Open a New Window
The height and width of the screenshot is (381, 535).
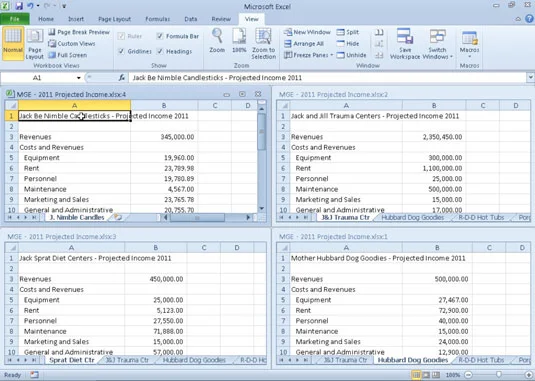click(307, 32)
